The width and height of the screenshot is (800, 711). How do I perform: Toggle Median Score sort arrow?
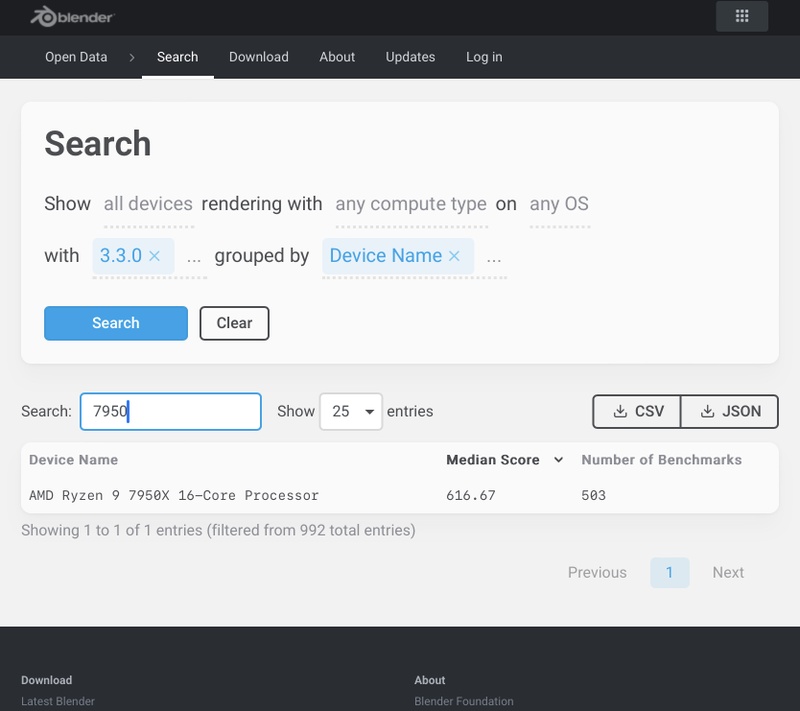559,460
